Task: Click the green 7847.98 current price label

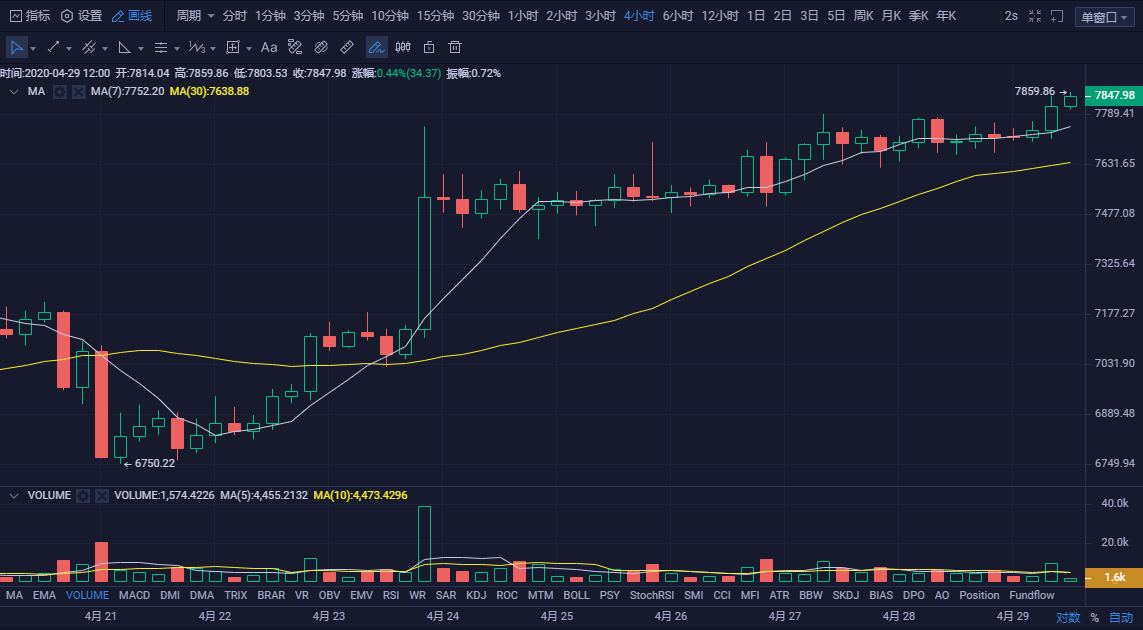Action: coord(1113,95)
